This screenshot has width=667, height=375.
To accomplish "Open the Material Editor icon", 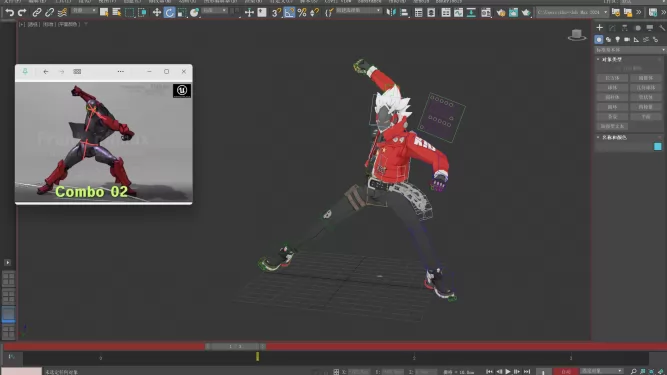I will [x=486, y=12].
